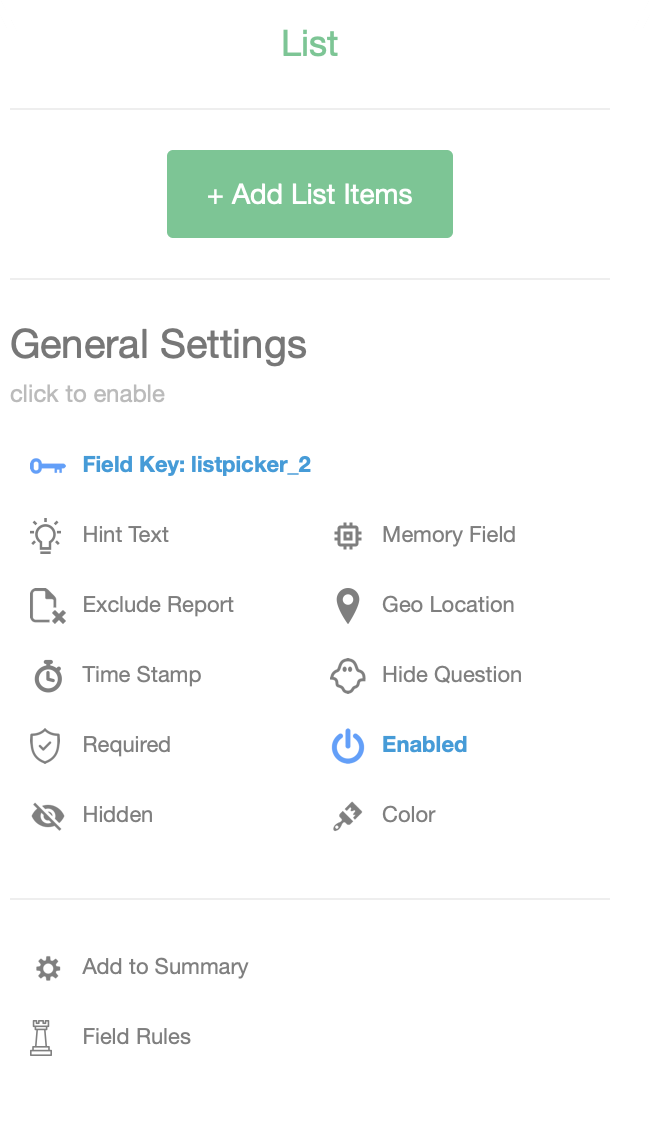Open the Field Key listpicker_2 link
Viewport: 650px width, 1140px height.
click(196, 465)
